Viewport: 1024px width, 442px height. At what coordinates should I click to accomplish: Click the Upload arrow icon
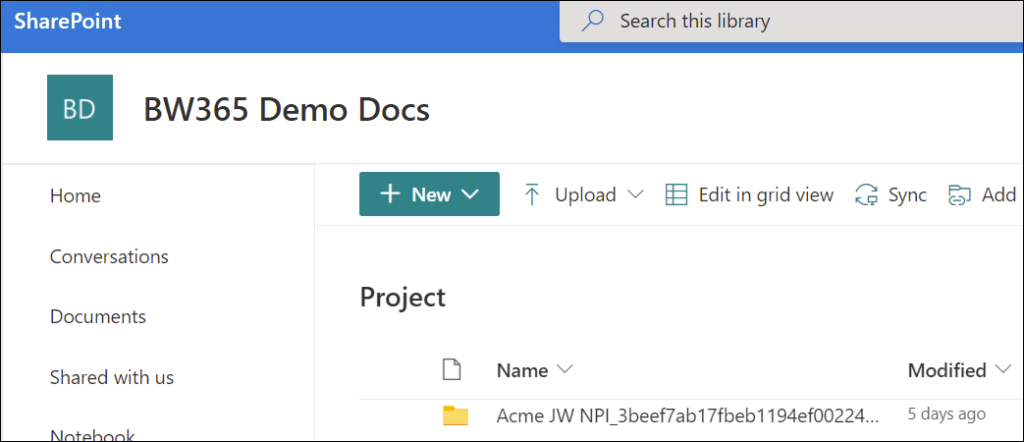532,195
